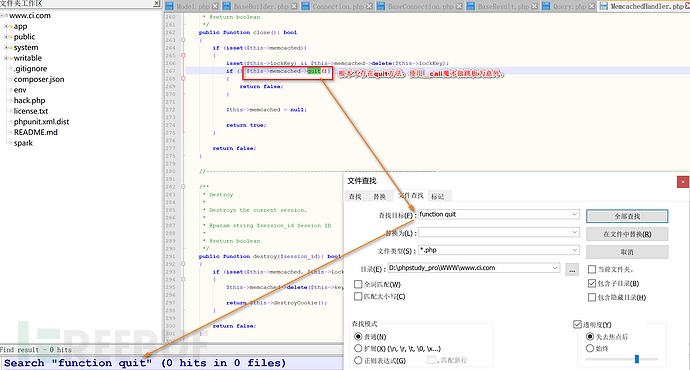
Task: Select hack.php in the file tree
Action: (x=29, y=100)
